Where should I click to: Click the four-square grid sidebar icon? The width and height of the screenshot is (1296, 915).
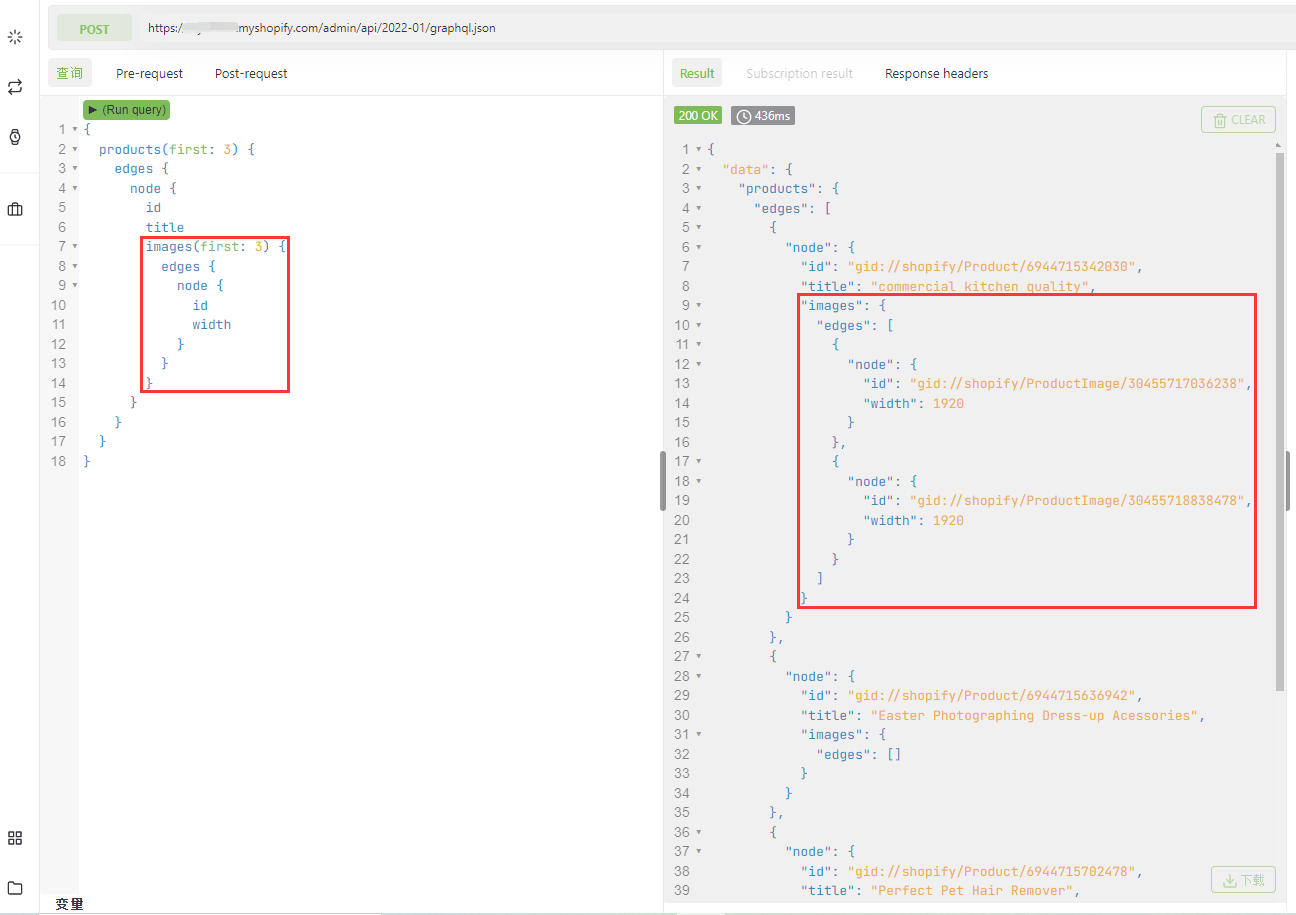point(15,838)
